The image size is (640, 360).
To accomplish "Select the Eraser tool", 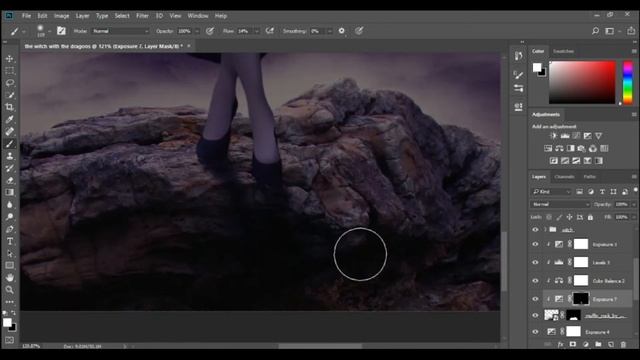I will (9, 180).
